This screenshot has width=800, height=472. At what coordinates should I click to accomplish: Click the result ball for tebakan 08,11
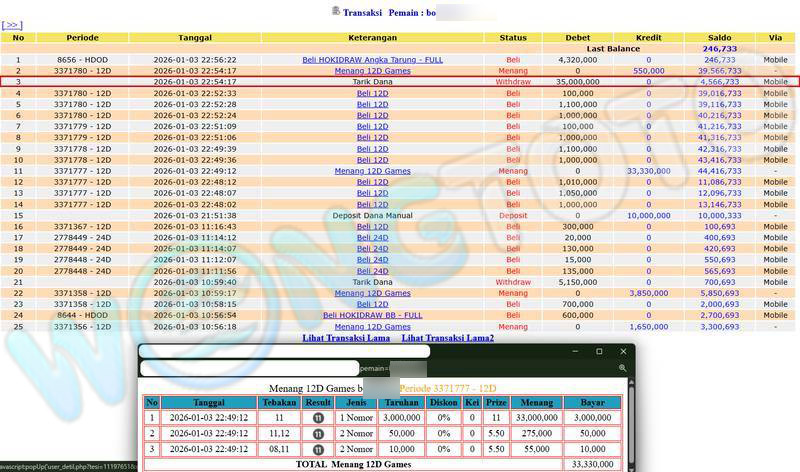pyautogui.click(x=318, y=449)
